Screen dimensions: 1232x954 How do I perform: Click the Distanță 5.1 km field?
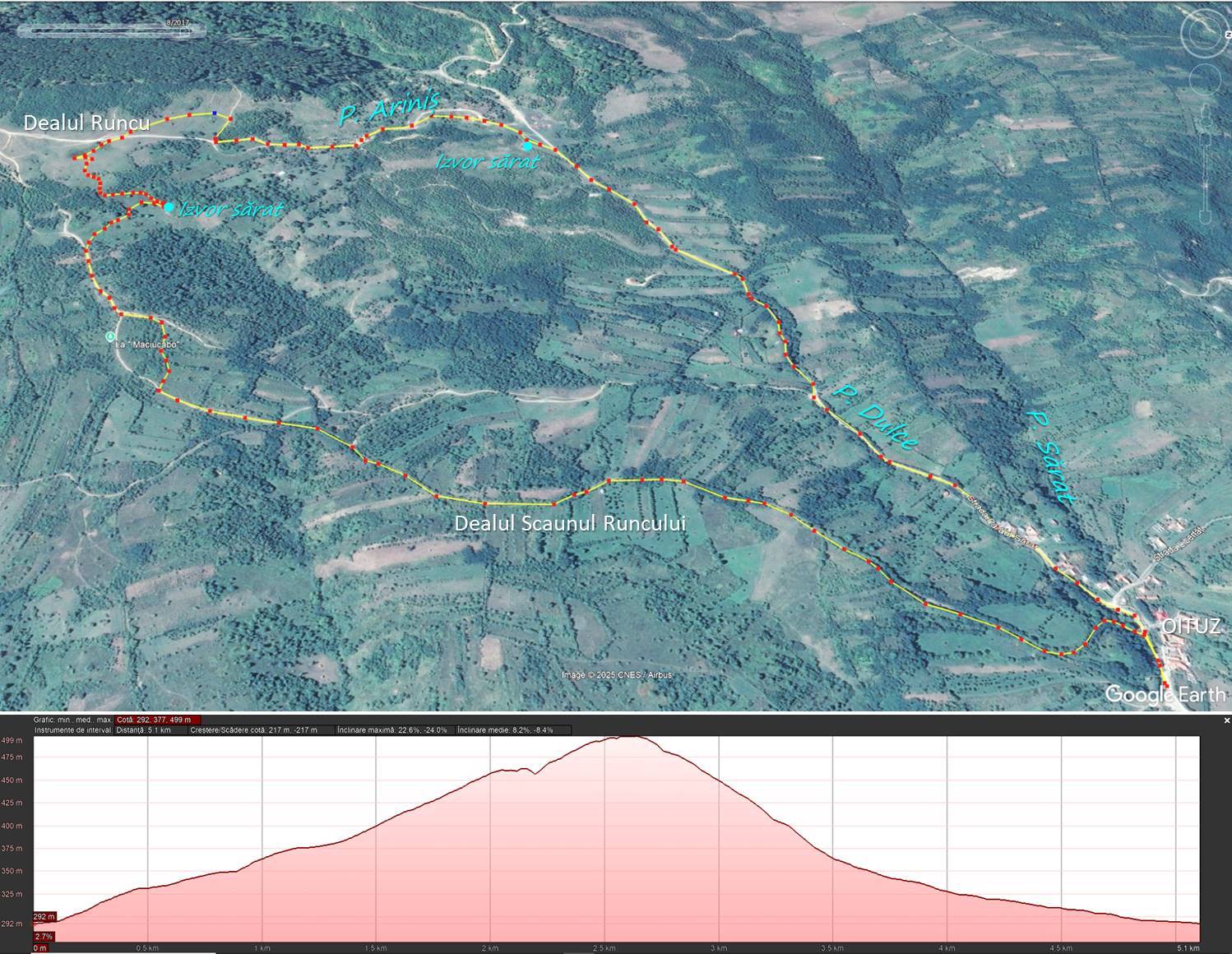(145, 730)
